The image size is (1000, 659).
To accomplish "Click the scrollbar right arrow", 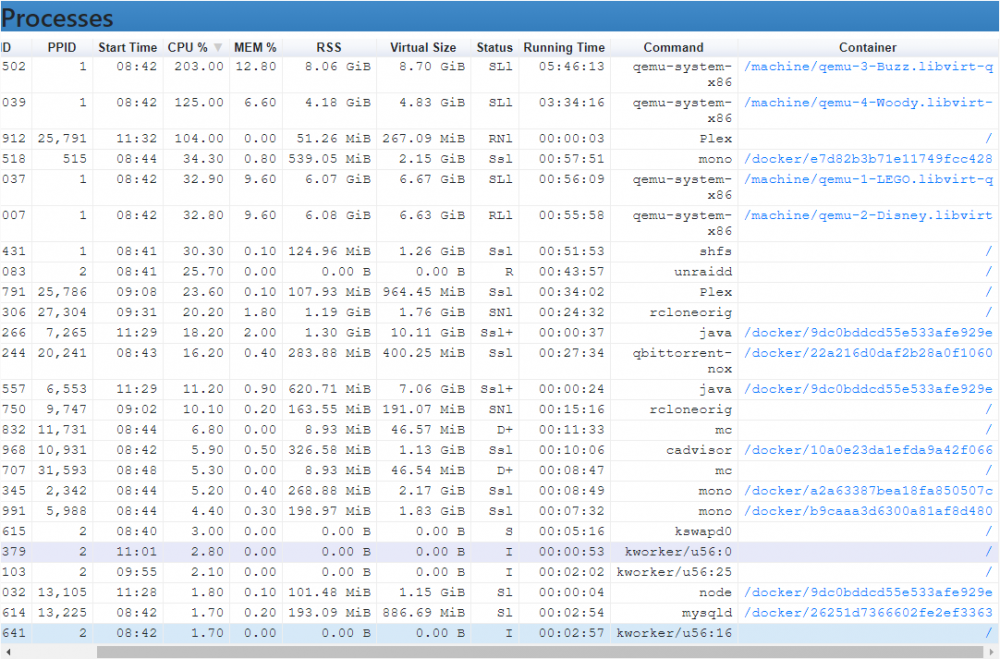I will [x=992, y=652].
